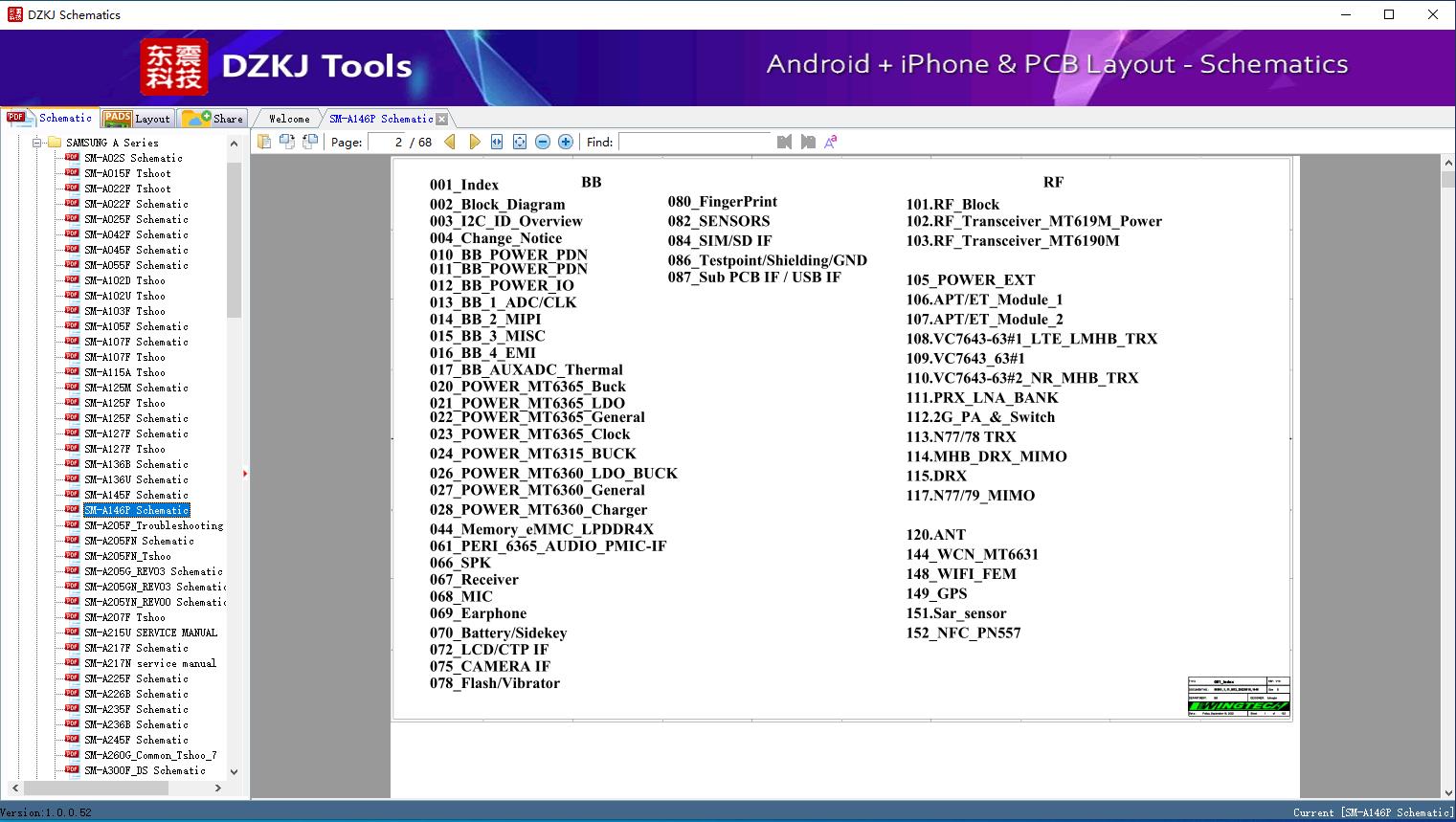Select SM-A136B Schematic in list
The image size is (1456, 822).
pyautogui.click(x=136, y=464)
